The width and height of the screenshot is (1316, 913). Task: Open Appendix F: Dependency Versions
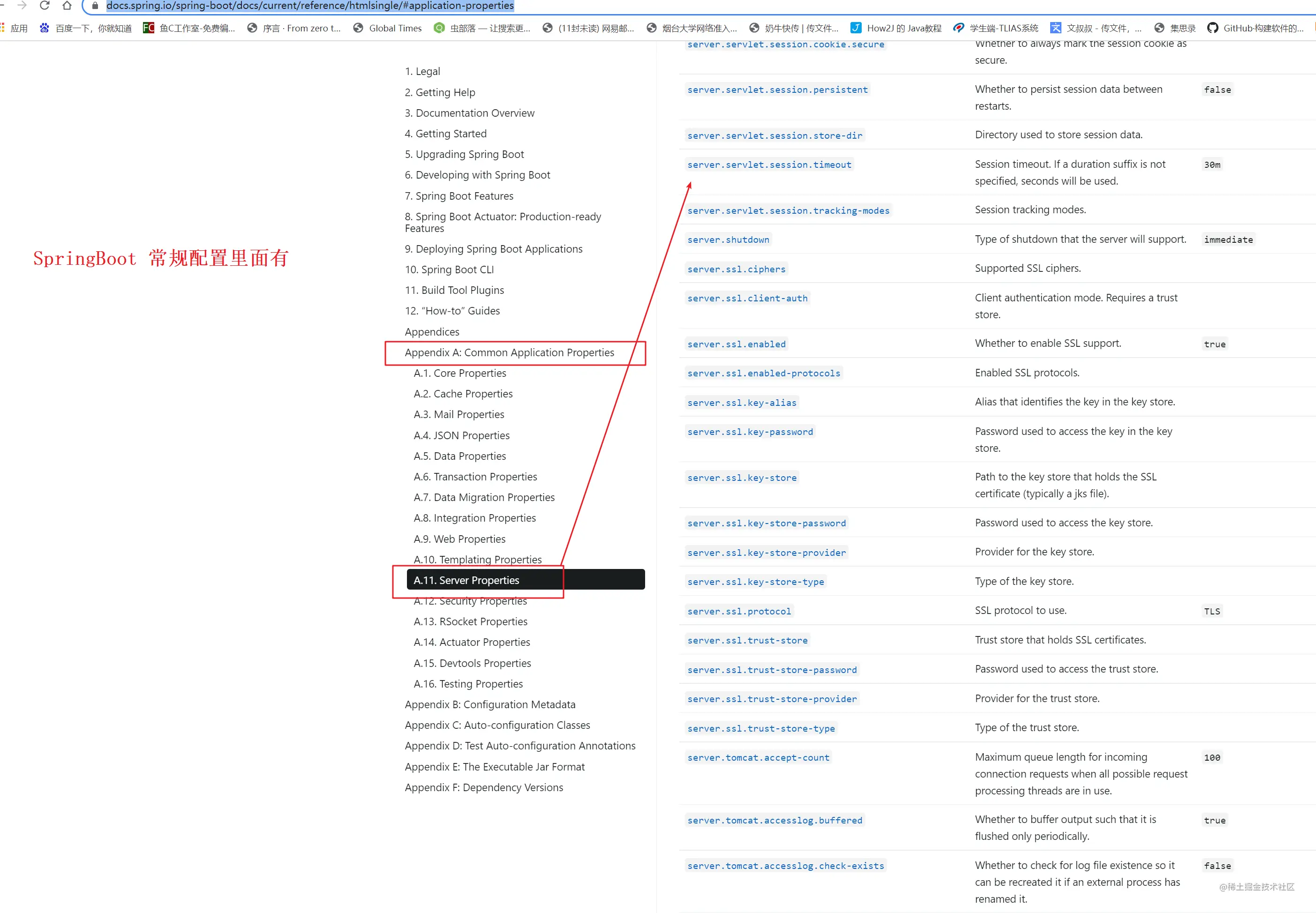point(484,787)
